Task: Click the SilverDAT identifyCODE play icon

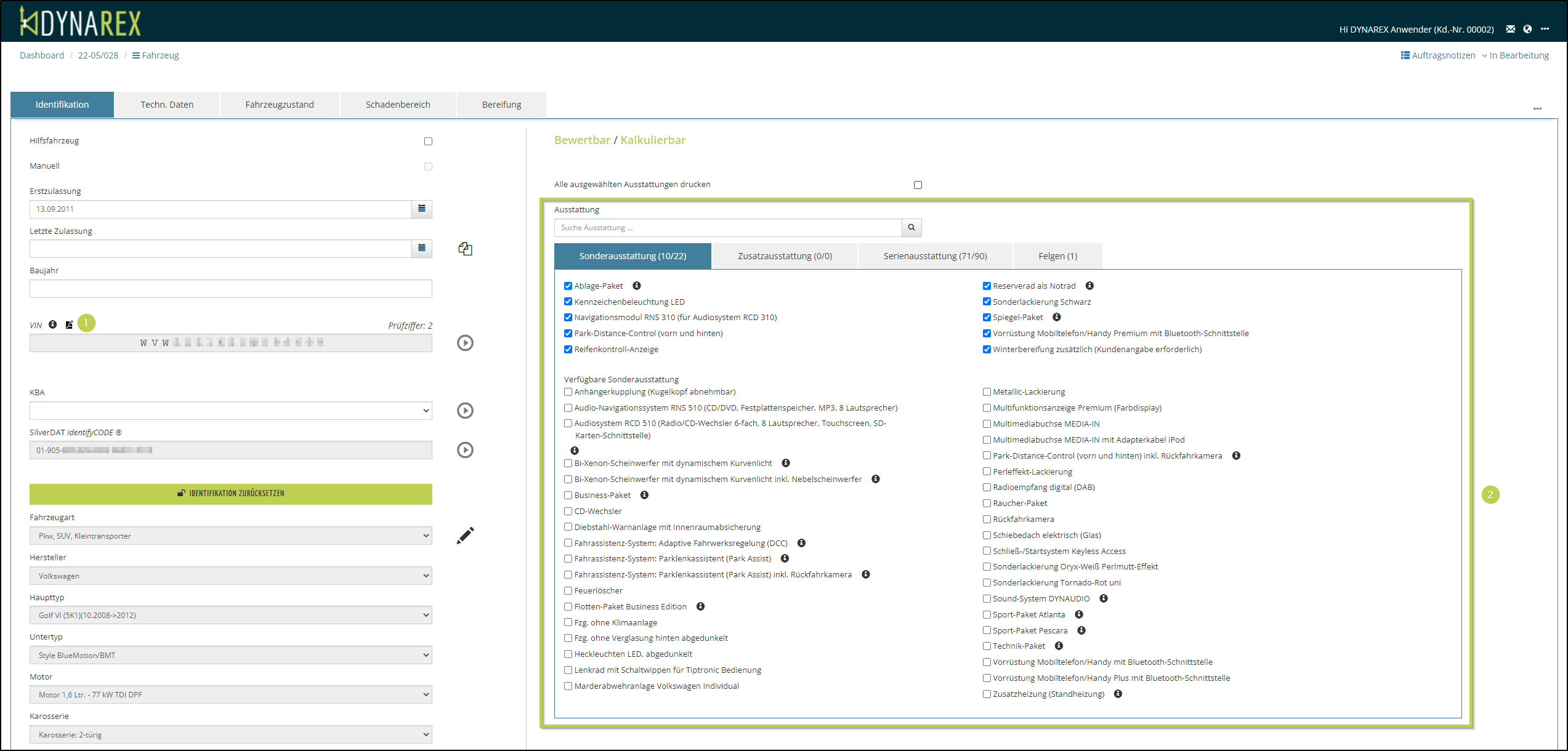Action: (x=465, y=450)
